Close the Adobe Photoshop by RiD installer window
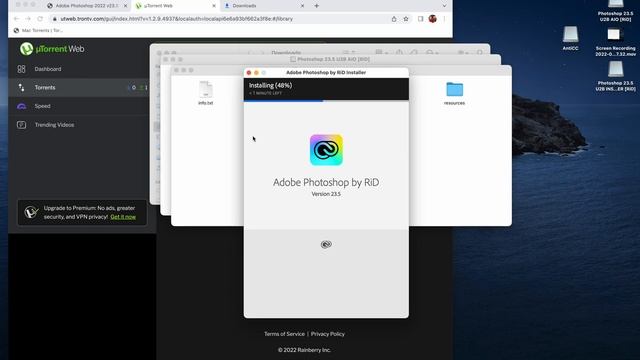 [x=249, y=73]
